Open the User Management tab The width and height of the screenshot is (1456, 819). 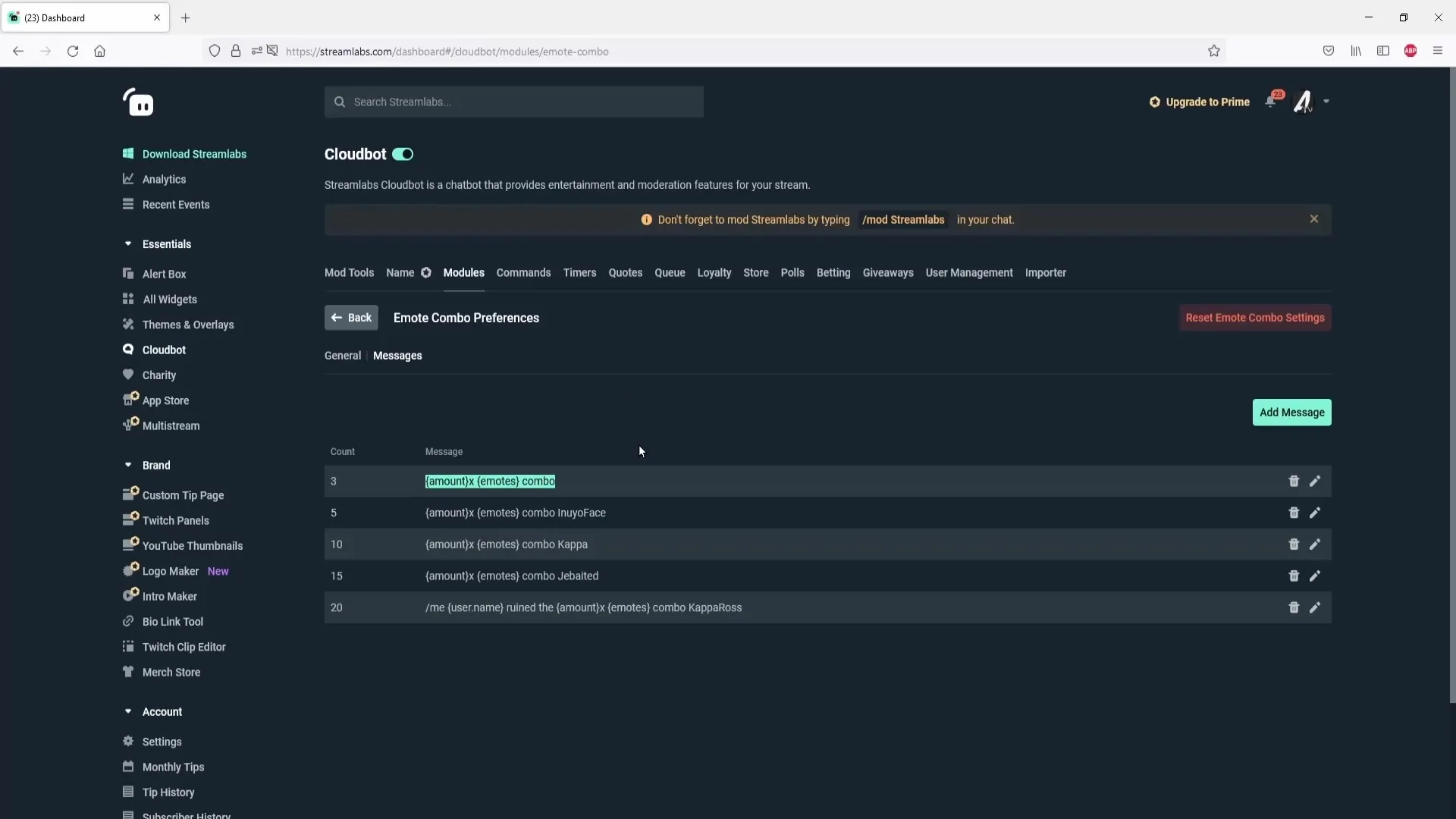point(969,273)
